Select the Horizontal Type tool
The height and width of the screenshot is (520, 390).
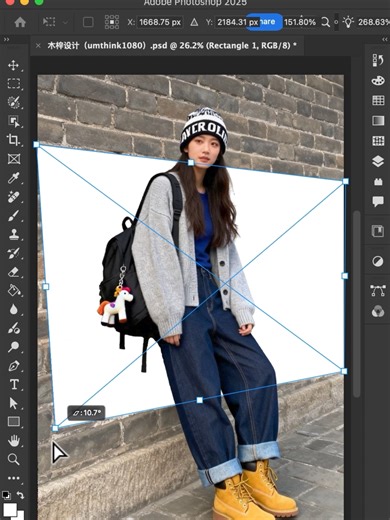[x=14, y=385]
